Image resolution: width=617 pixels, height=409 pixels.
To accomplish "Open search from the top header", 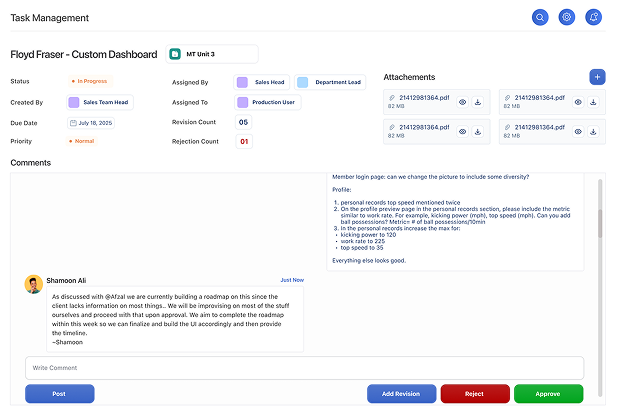I will click(x=540, y=17).
